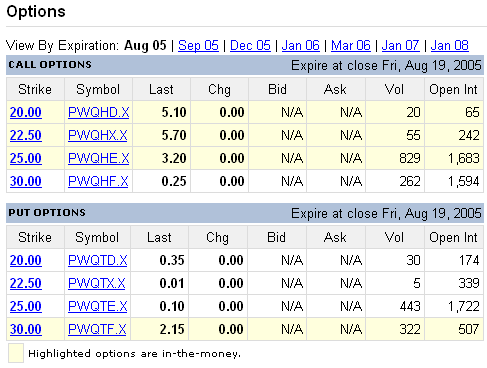Click the in-the-money highlight color swatch
The height and width of the screenshot is (368, 487).
[16, 353]
